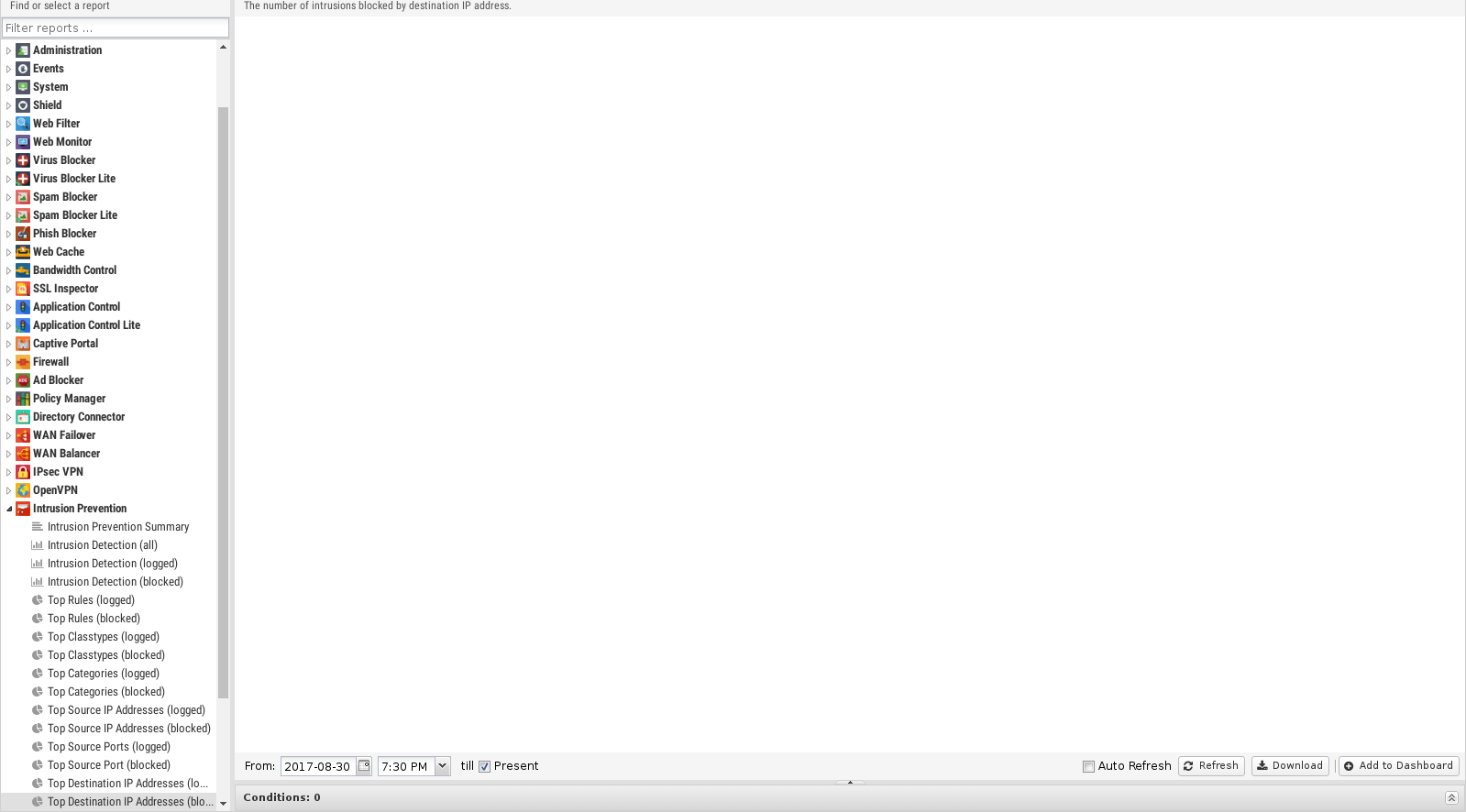Open Intrusion Detection (blocked) report
This screenshot has width=1466, height=812.
pos(116,582)
